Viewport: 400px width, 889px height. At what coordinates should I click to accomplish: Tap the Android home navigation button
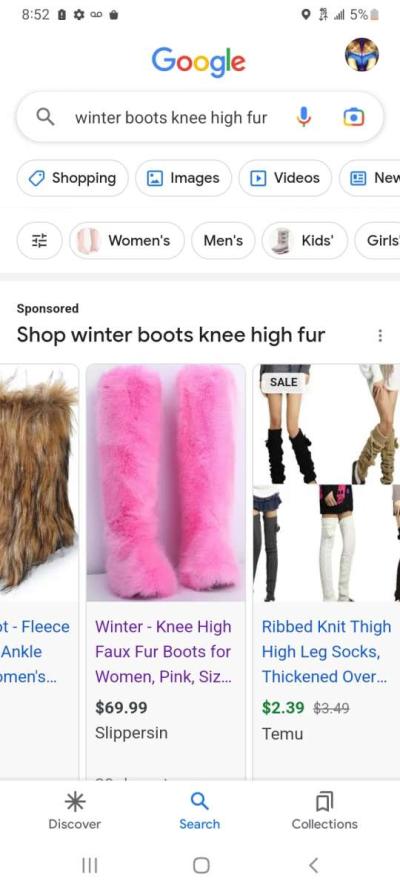point(201,865)
